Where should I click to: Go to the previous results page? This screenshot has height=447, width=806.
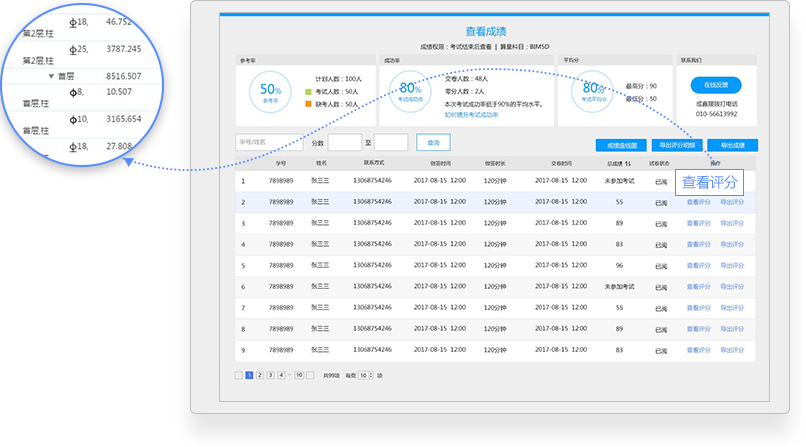tap(238, 375)
